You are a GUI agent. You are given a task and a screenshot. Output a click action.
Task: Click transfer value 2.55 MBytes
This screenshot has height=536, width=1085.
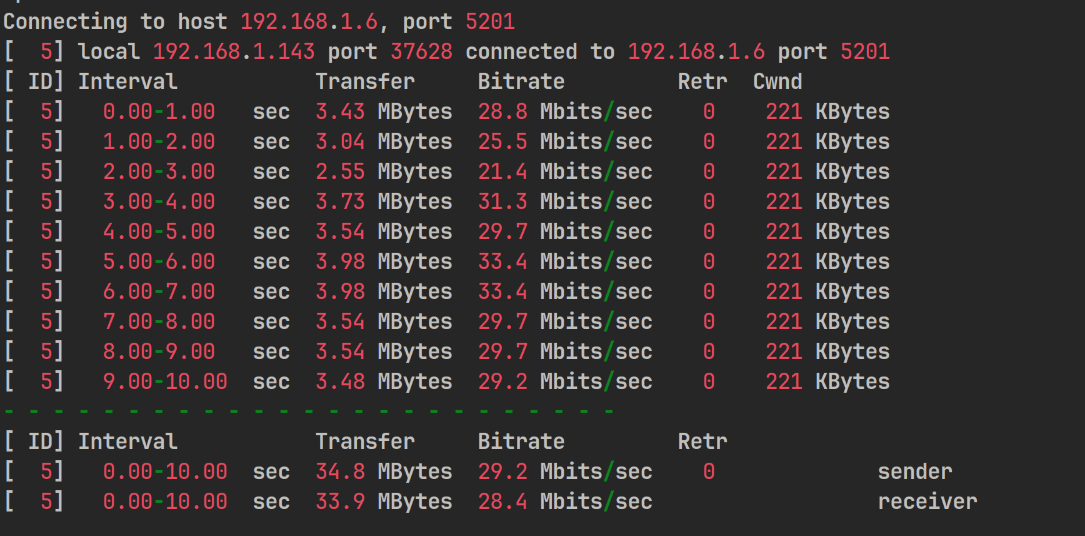pyautogui.click(x=384, y=172)
